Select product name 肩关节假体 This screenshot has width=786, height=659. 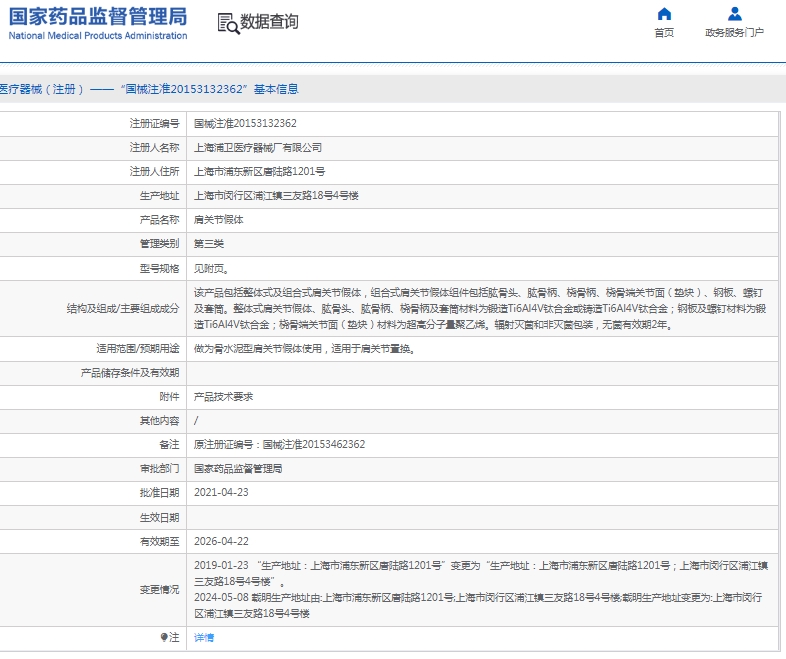[219, 219]
